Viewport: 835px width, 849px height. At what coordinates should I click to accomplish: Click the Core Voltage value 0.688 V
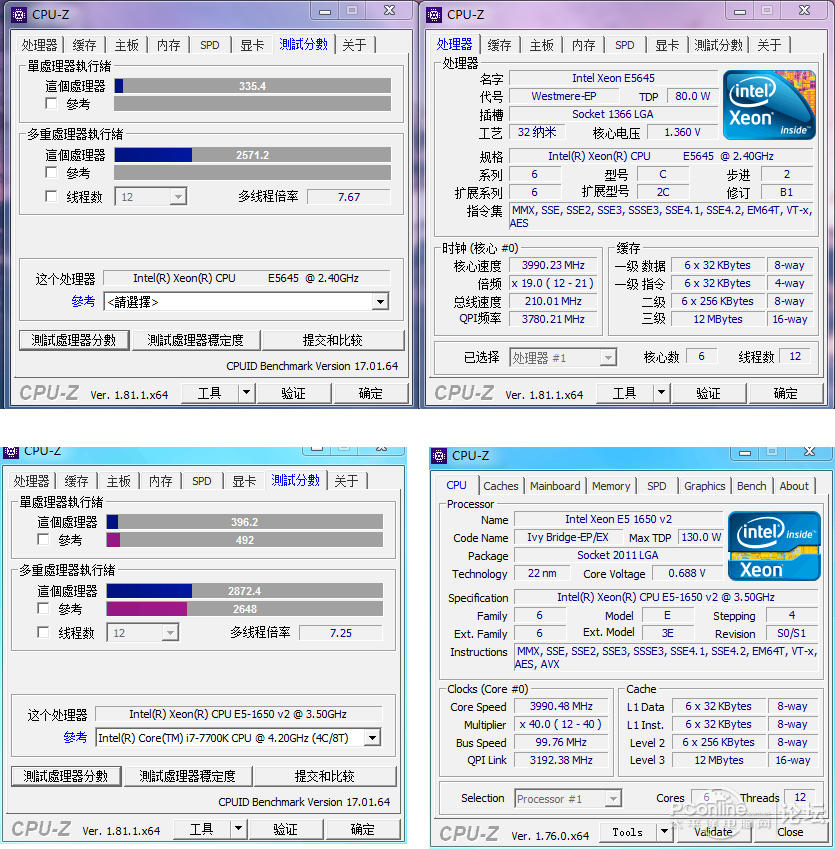point(687,573)
